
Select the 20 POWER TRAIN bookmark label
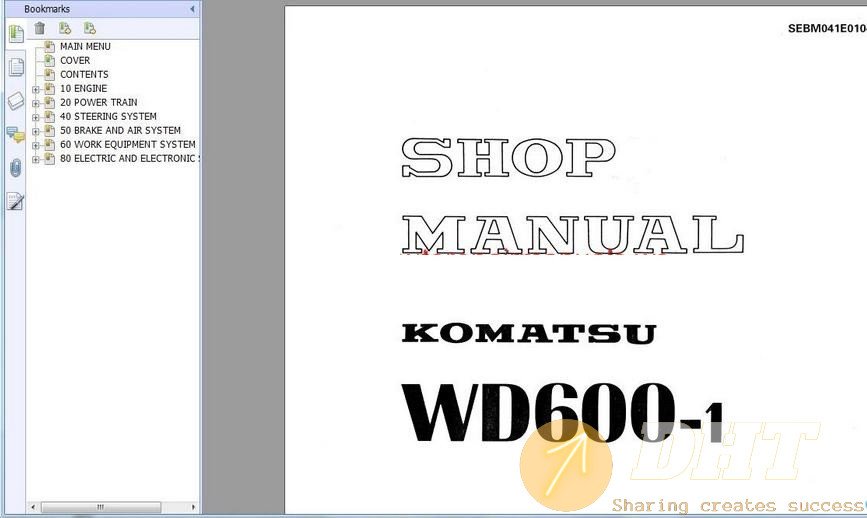pos(98,102)
